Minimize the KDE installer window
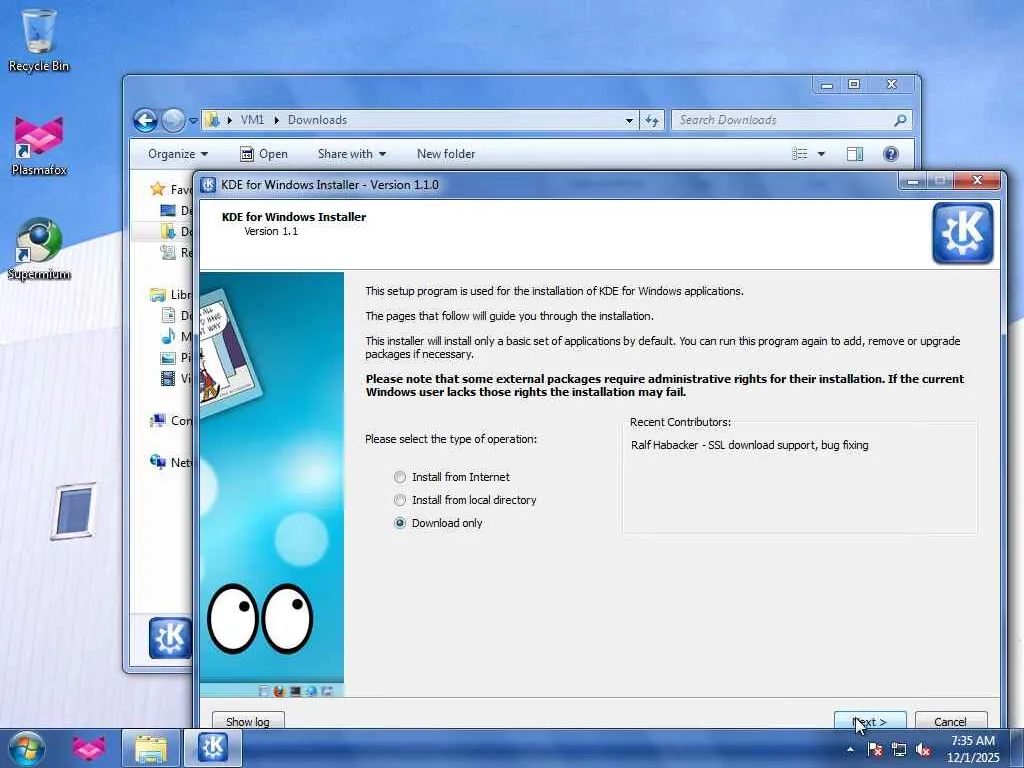Viewport: 1024px width, 768px height. point(913,181)
